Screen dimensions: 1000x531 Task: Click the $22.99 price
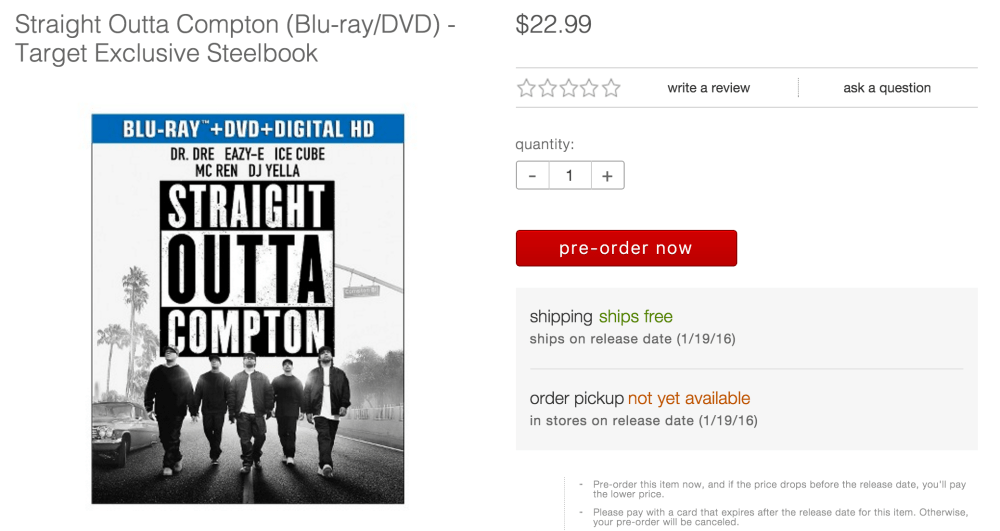553,25
